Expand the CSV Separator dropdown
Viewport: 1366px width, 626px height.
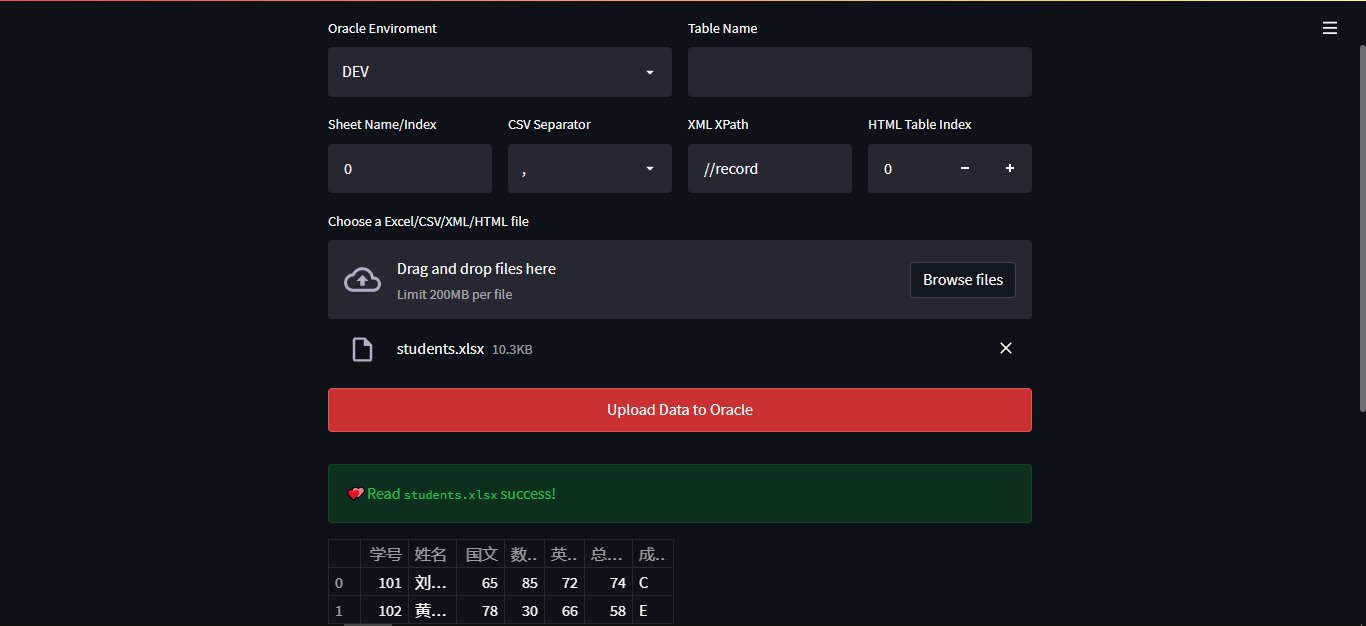click(x=590, y=169)
